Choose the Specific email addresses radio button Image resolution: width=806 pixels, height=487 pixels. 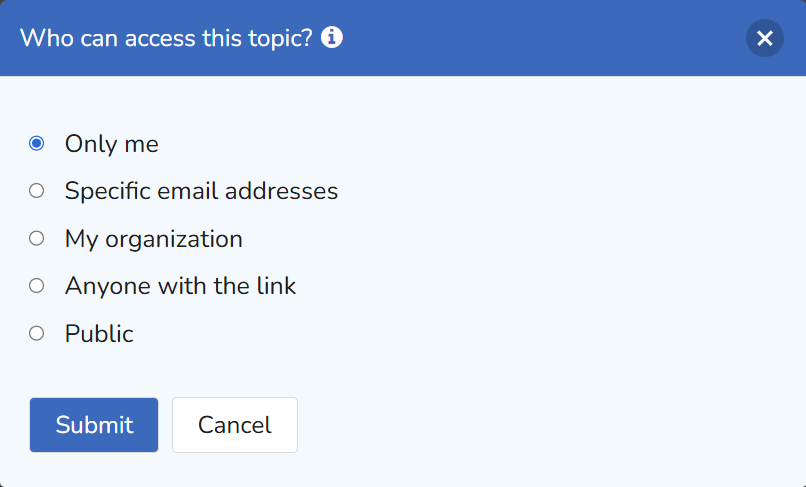pyautogui.click(x=36, y=191)
